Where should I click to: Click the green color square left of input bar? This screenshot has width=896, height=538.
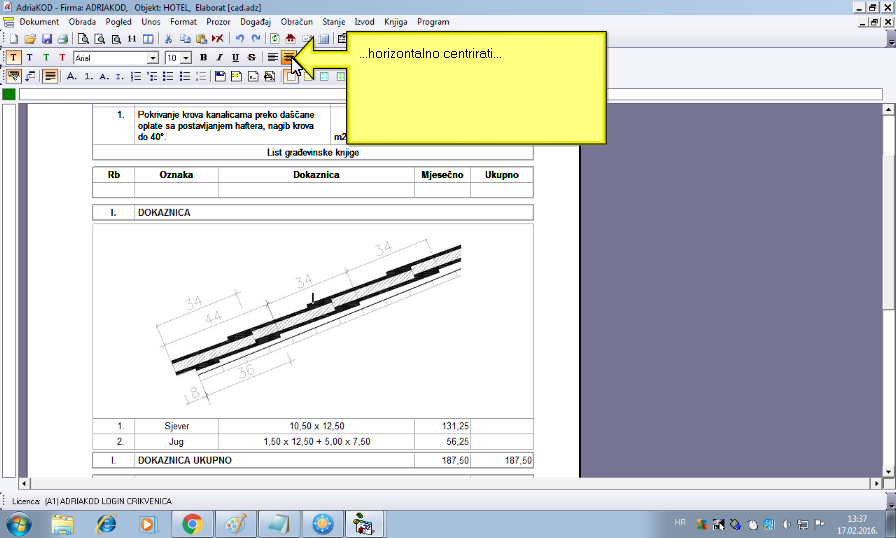click(9, 94)
